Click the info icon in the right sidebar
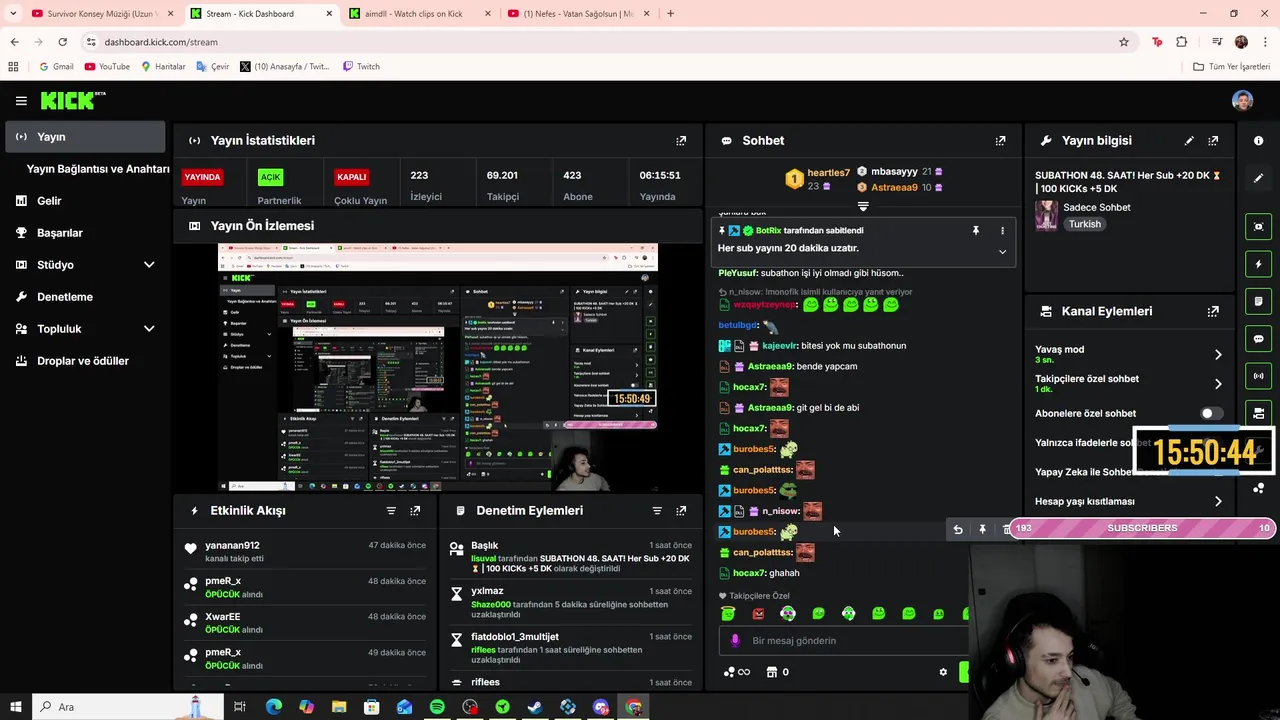This screenshot has height=720, width=1280. (1258, 141)
